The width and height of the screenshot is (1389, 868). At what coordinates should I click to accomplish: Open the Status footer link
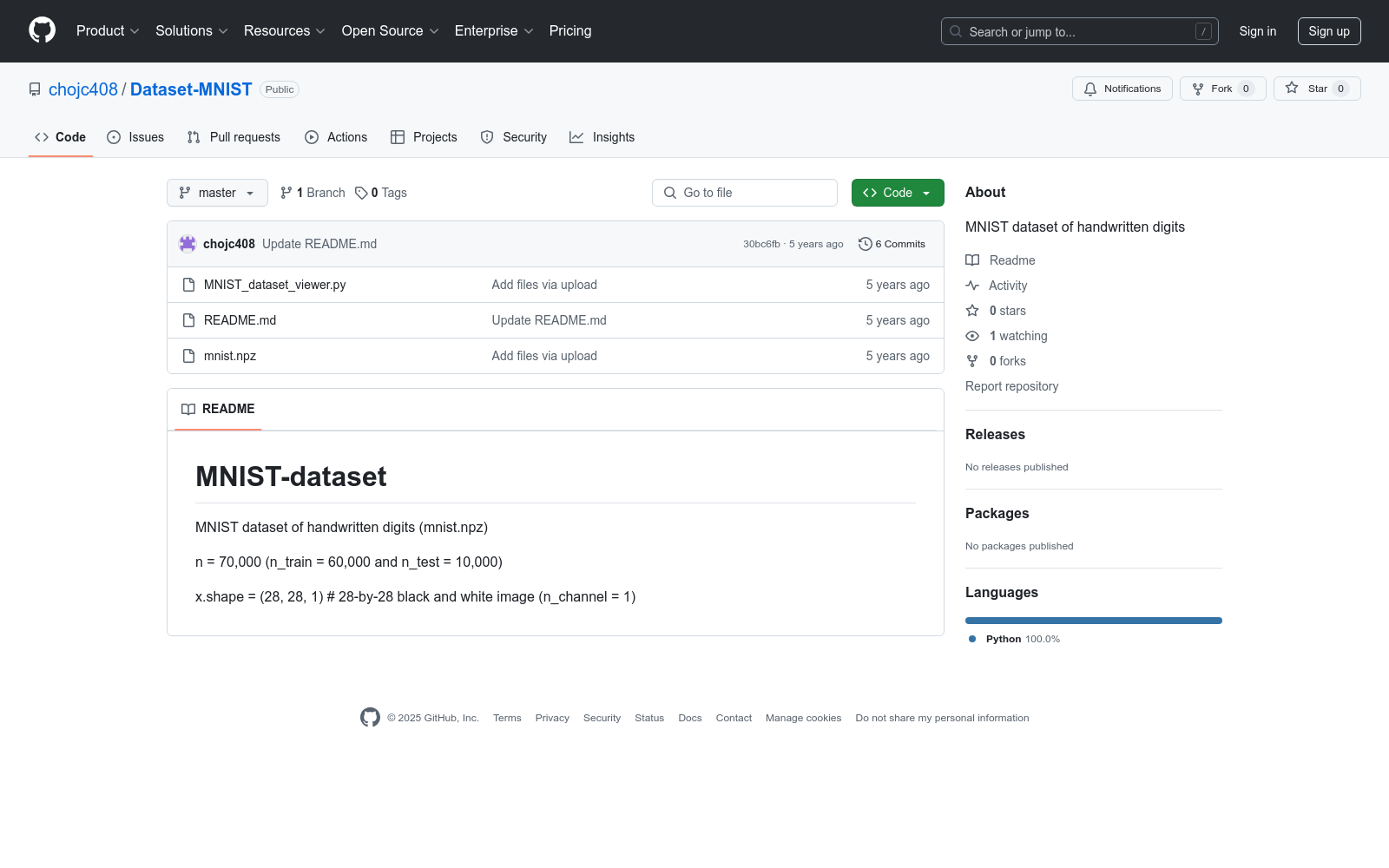(649, 718)
